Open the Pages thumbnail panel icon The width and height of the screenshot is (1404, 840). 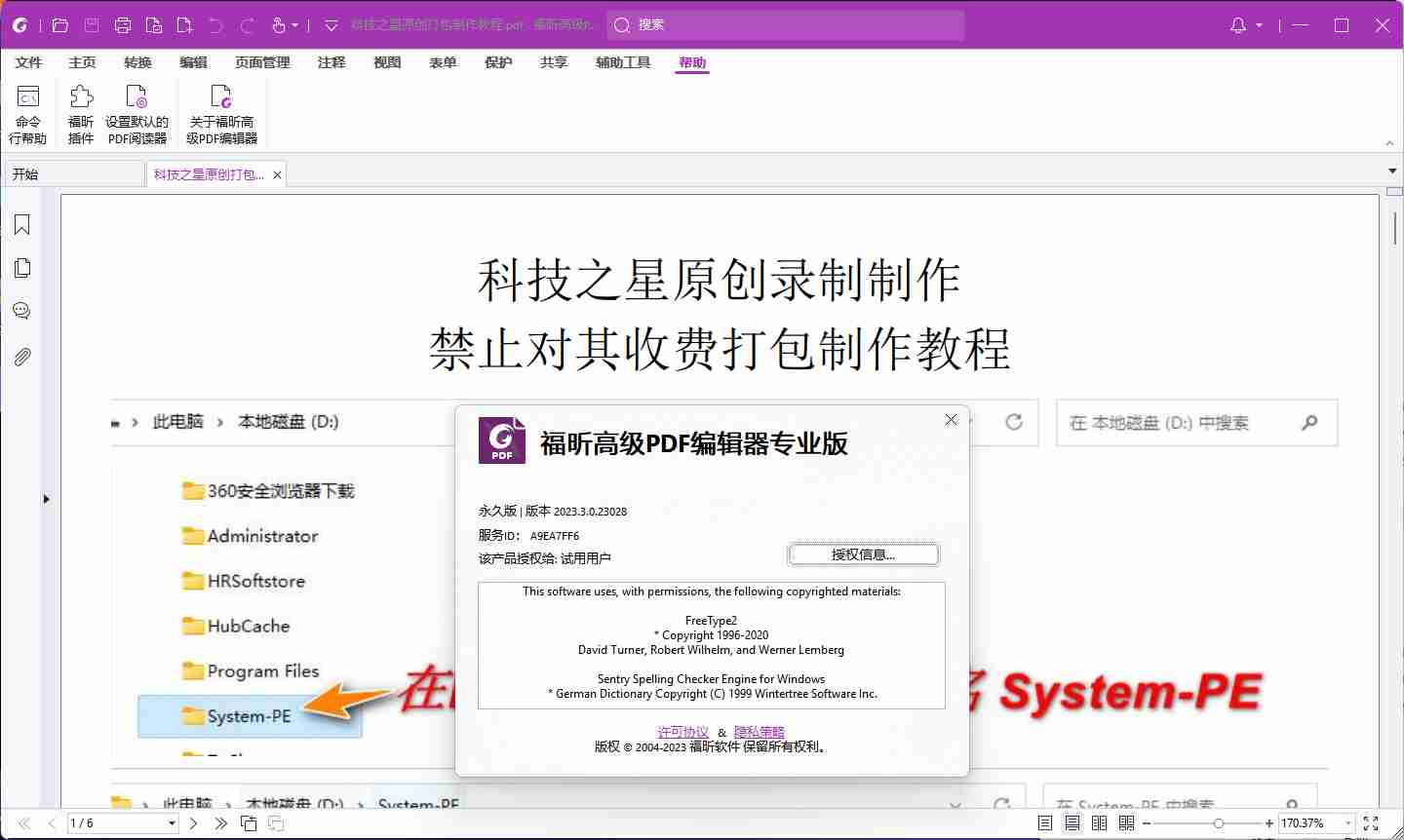tap(21, 268)
